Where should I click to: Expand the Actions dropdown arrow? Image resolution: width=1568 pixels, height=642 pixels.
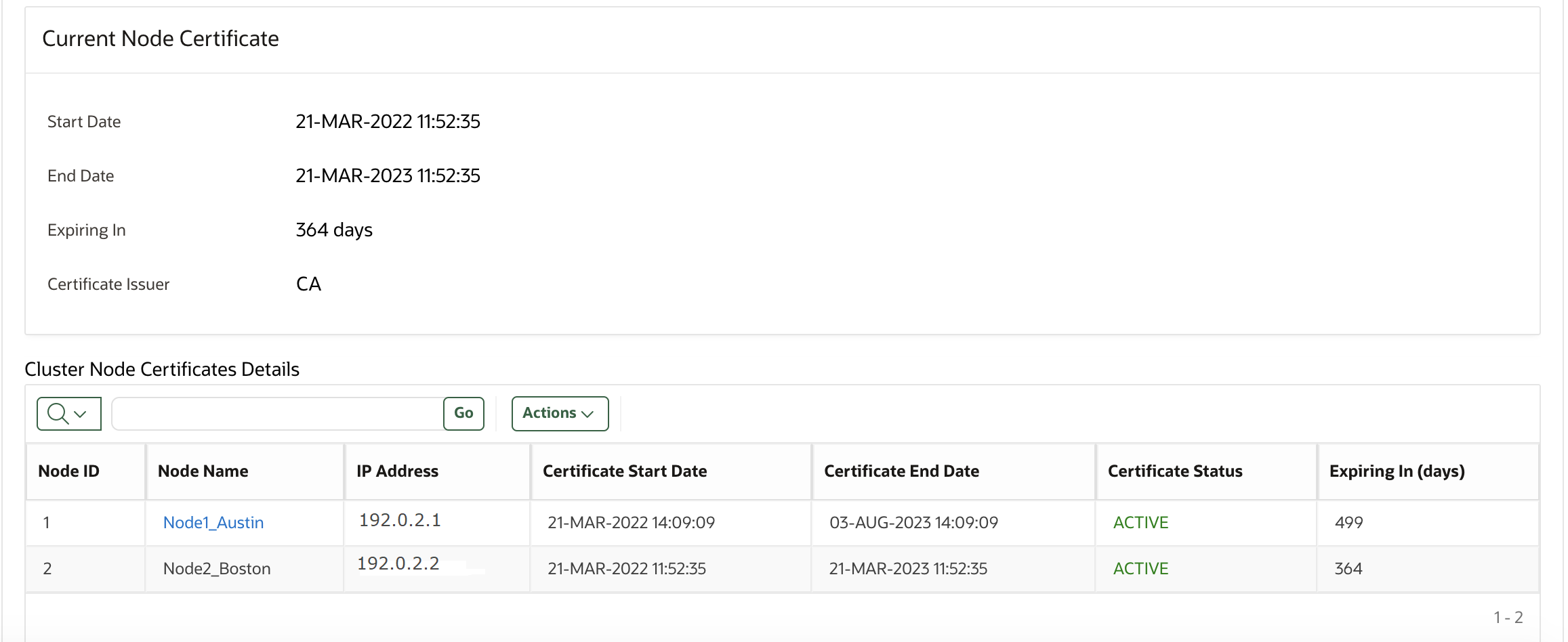tap(588, 414)
